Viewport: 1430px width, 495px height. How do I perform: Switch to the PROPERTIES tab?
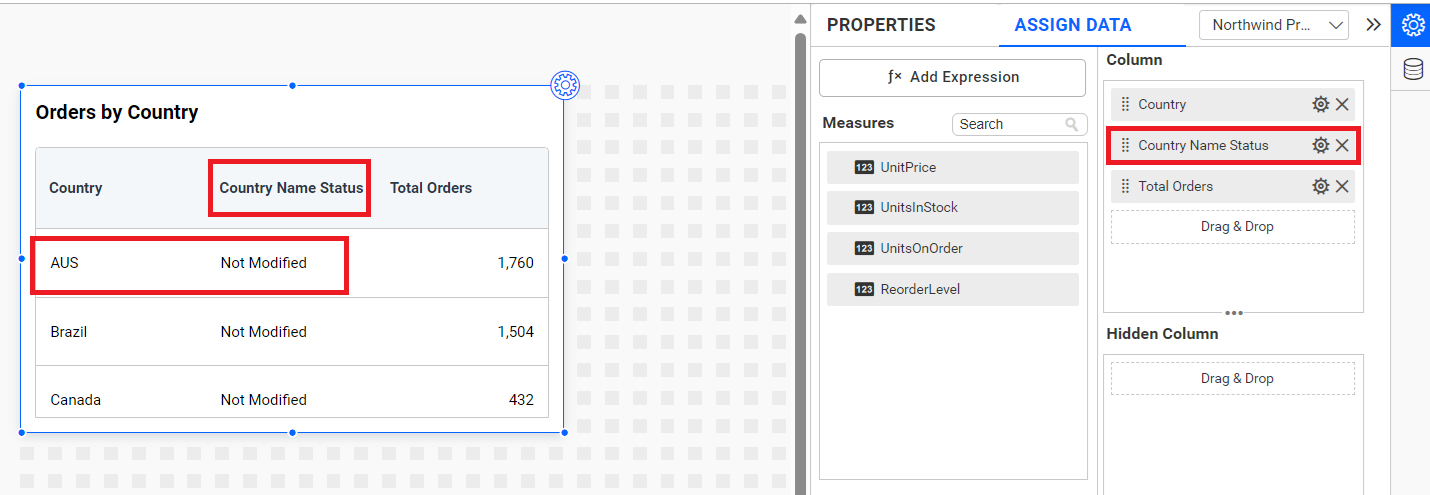click(881, 25)
